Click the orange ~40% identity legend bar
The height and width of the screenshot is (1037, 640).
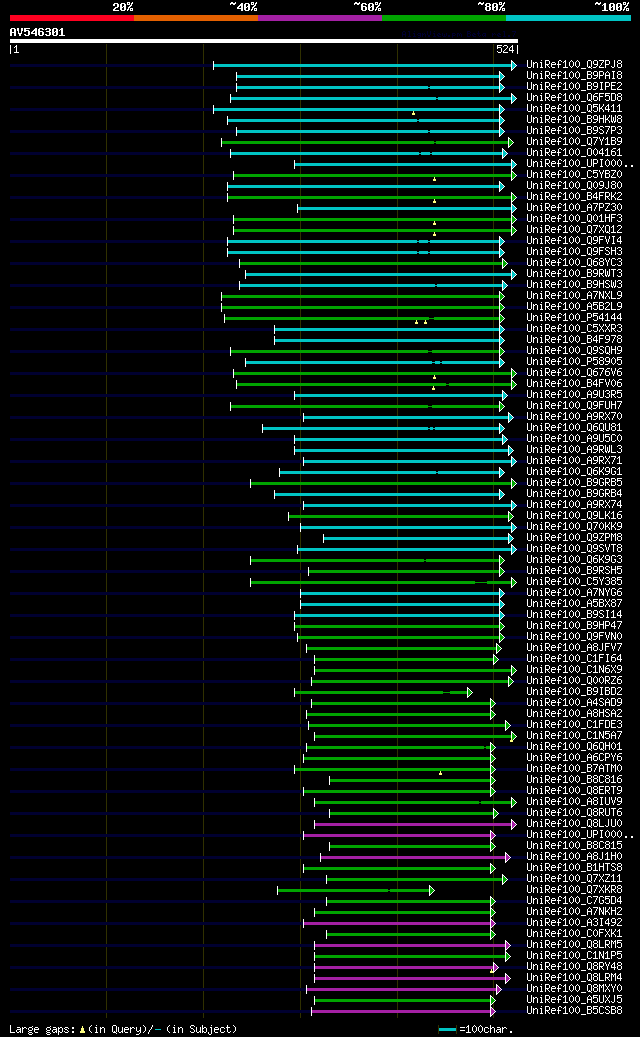(196, 18)
